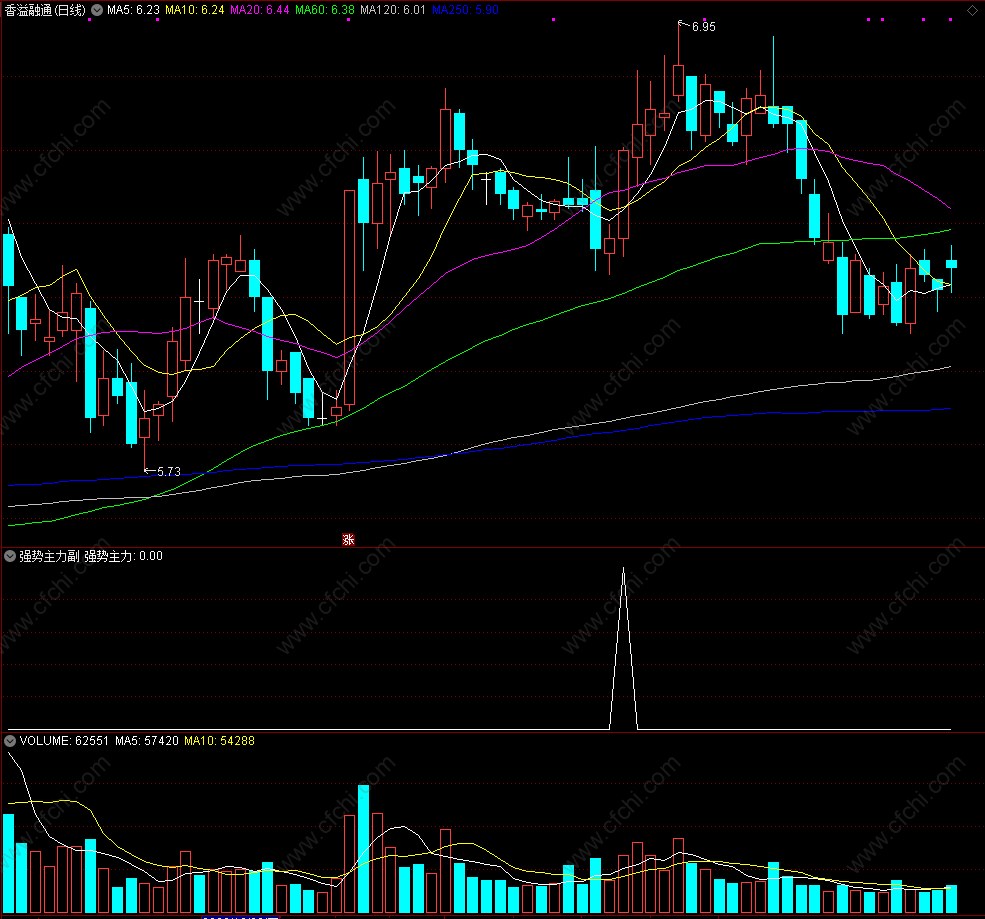This screenshot has width=985, height=919.
Task: Open the VOLUME panel dropdown arrow
Action: point(10,741)
